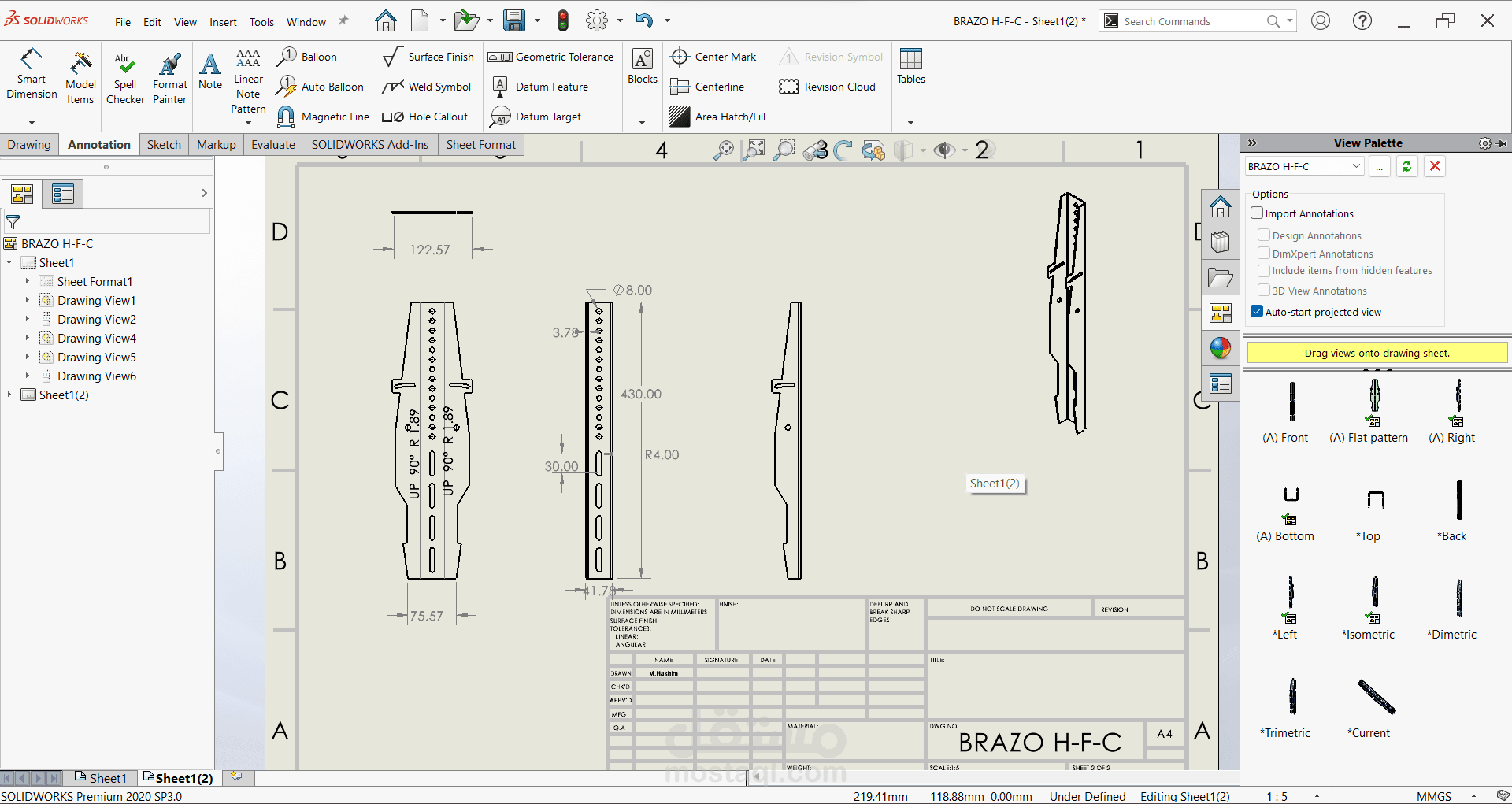The image size is (1512, 804).
Task: Add a Datum Feature symbol
Action: [x=539, y=87]
